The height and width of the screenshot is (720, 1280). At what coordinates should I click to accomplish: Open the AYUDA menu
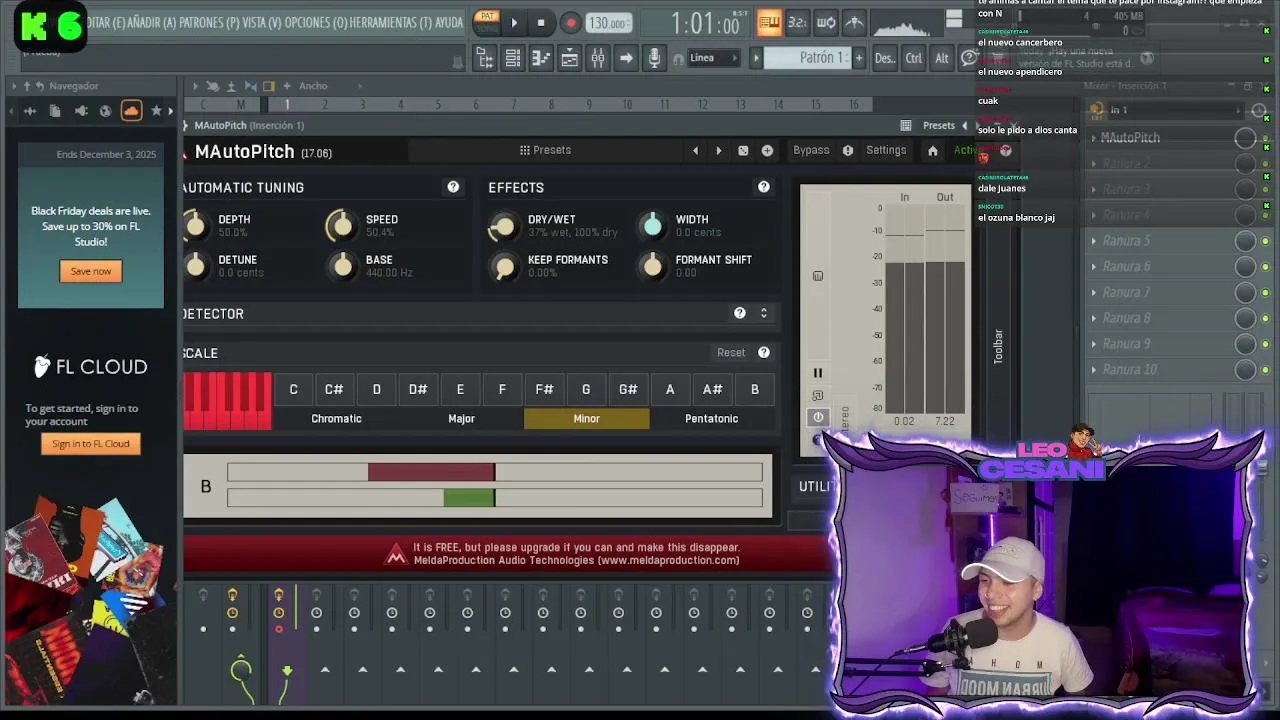click(x=450, y=22)
